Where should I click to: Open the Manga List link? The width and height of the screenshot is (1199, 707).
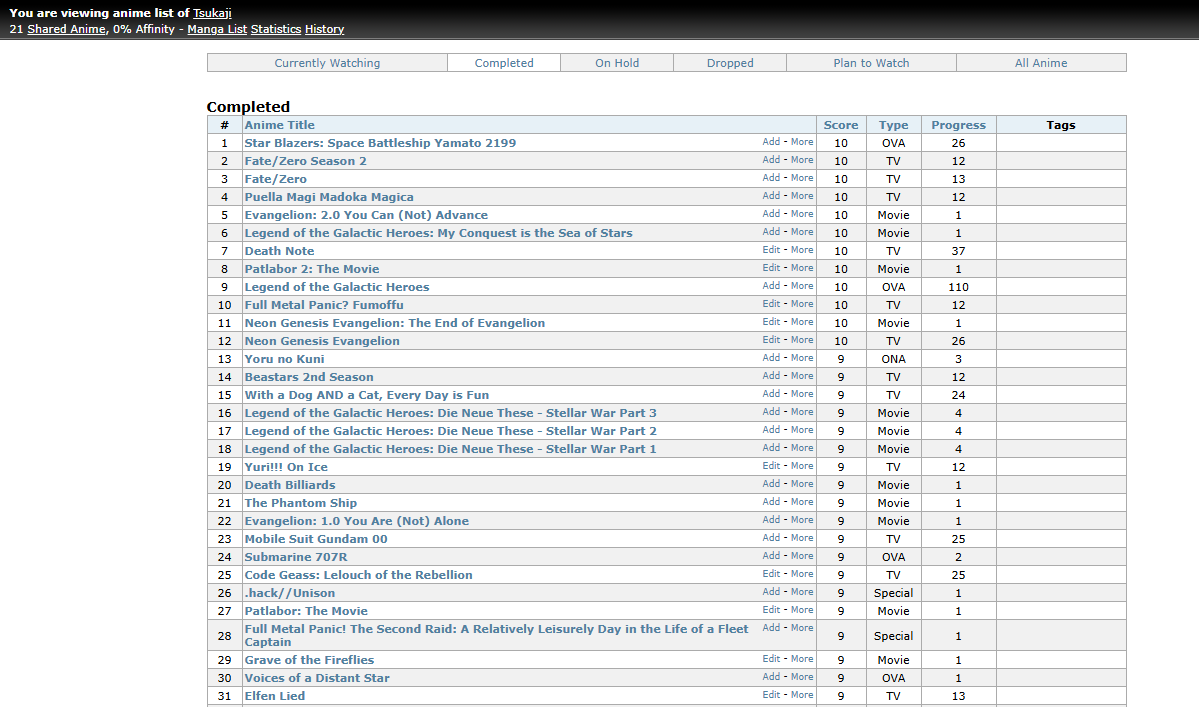pos(217,29)
